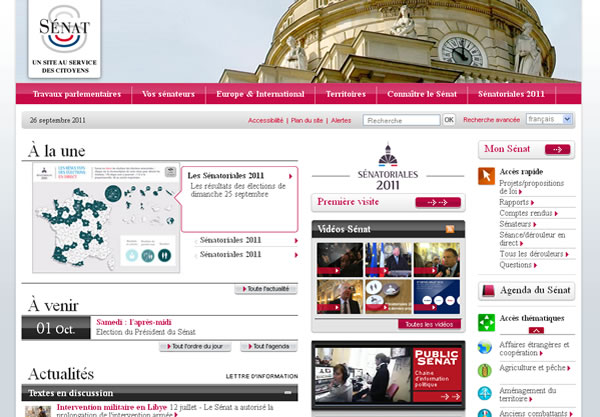Open the language dropdown showing français
Viewport: 600px width, 417px height.
(549, 119)
